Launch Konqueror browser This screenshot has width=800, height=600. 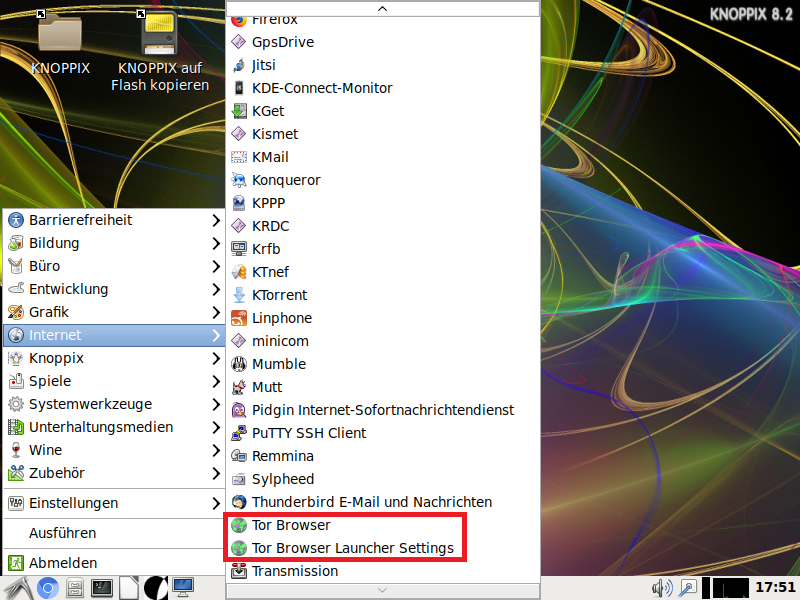click(x=383, y=180)
